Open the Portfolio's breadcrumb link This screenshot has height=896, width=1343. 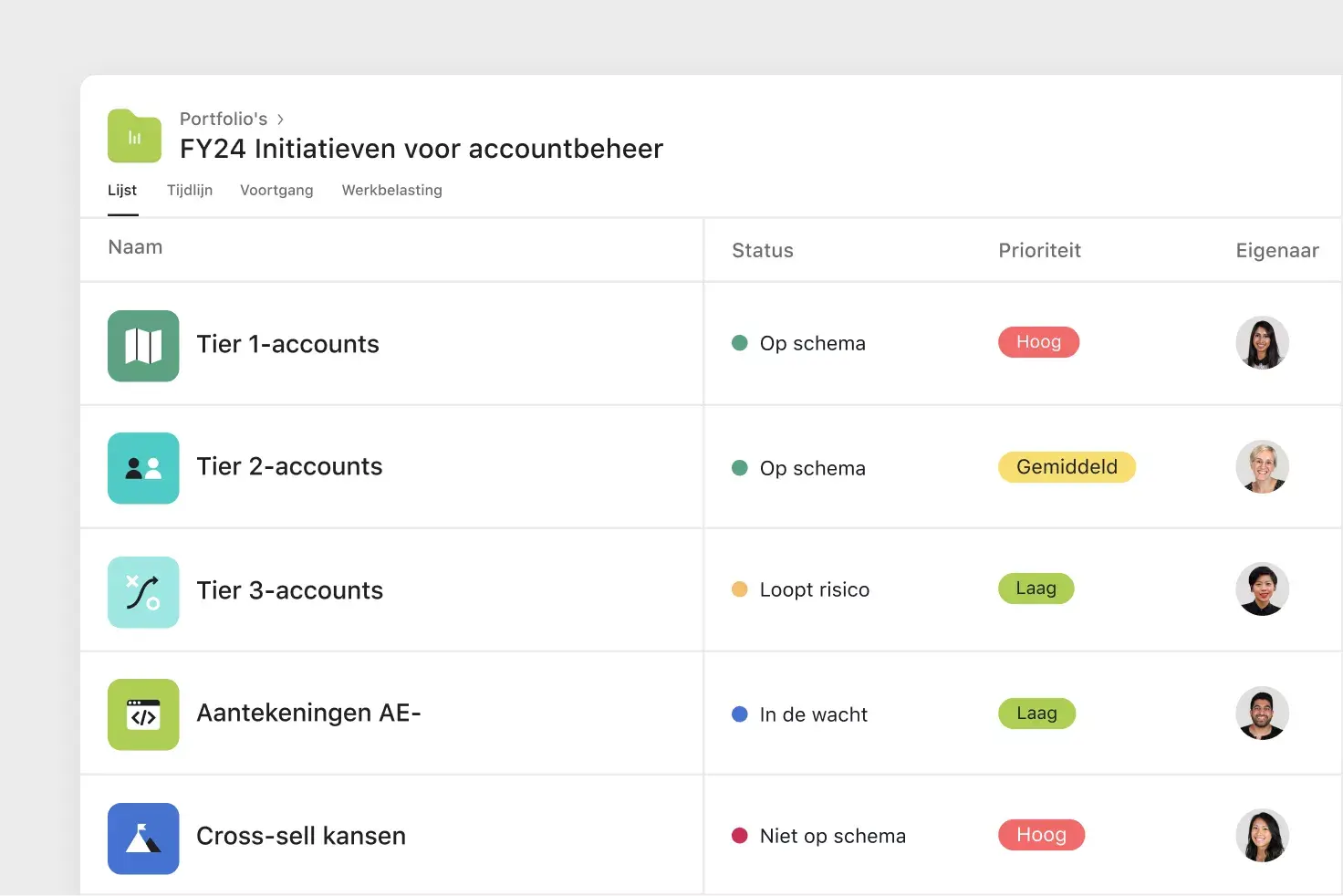224,119
